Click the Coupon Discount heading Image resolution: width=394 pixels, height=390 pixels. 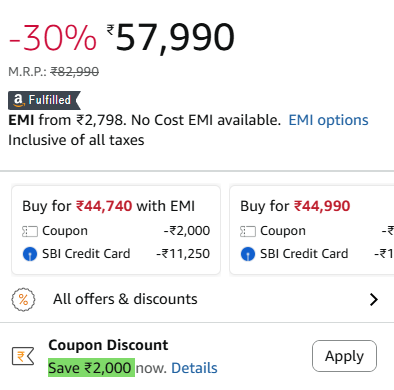point(108,345)
